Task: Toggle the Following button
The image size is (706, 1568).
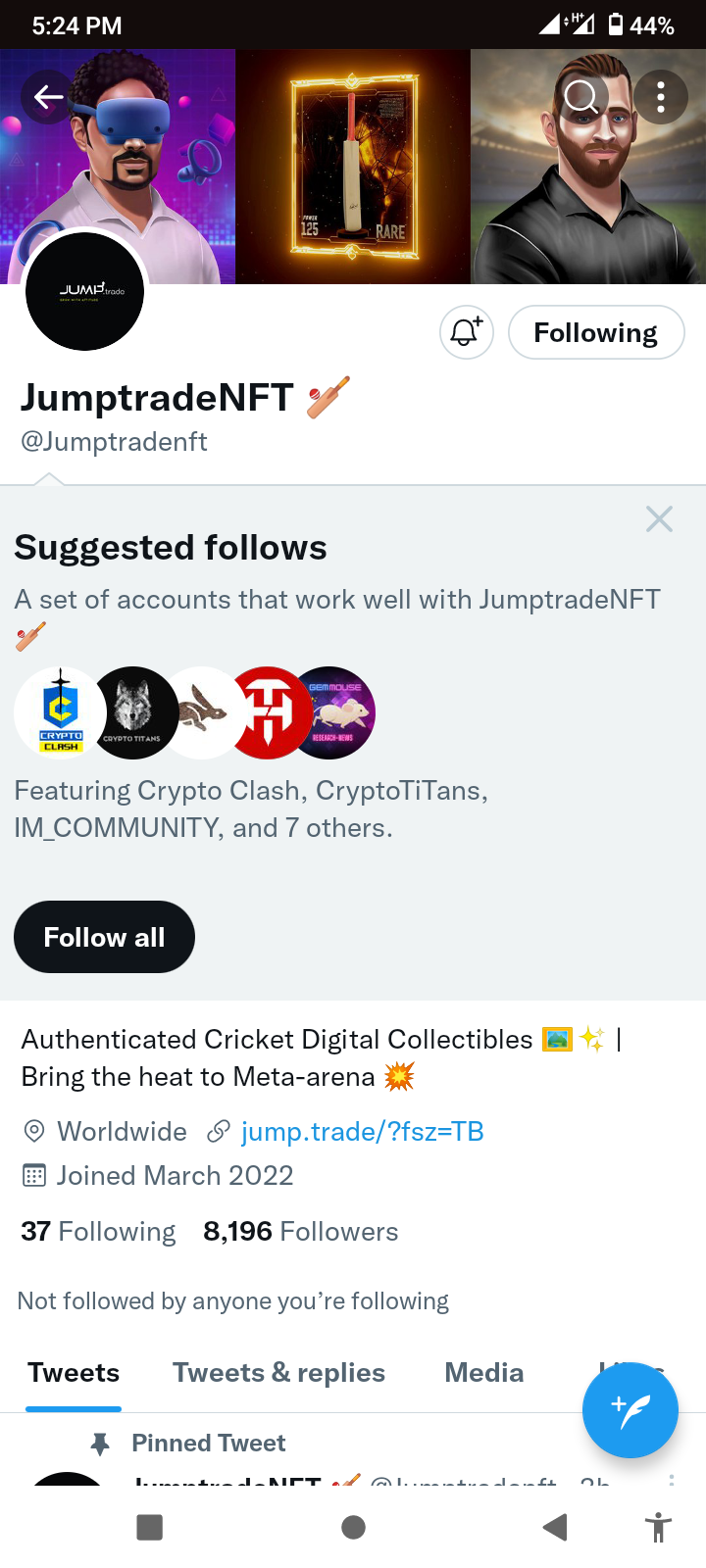Action: coord(595,332)
